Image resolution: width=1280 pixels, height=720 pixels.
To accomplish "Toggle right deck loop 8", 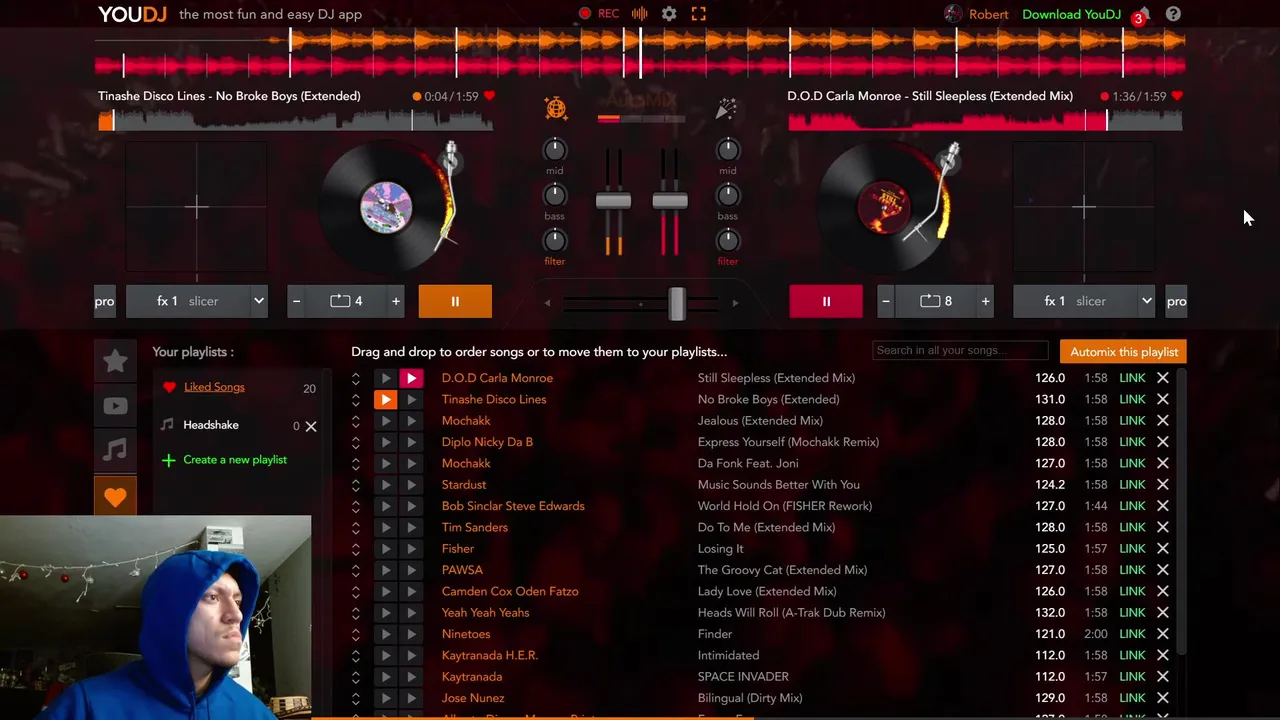I will coord(936,301).
